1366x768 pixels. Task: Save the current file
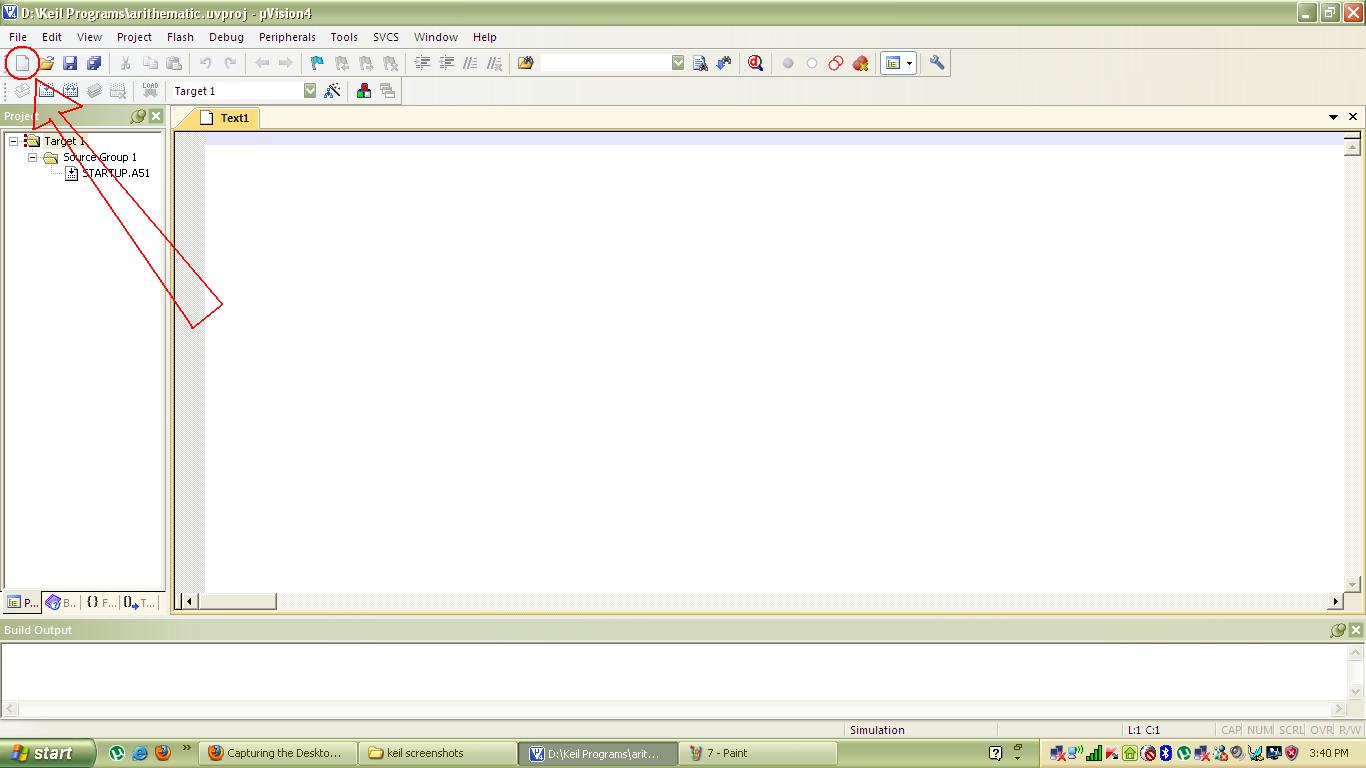(x=70, y=63)
